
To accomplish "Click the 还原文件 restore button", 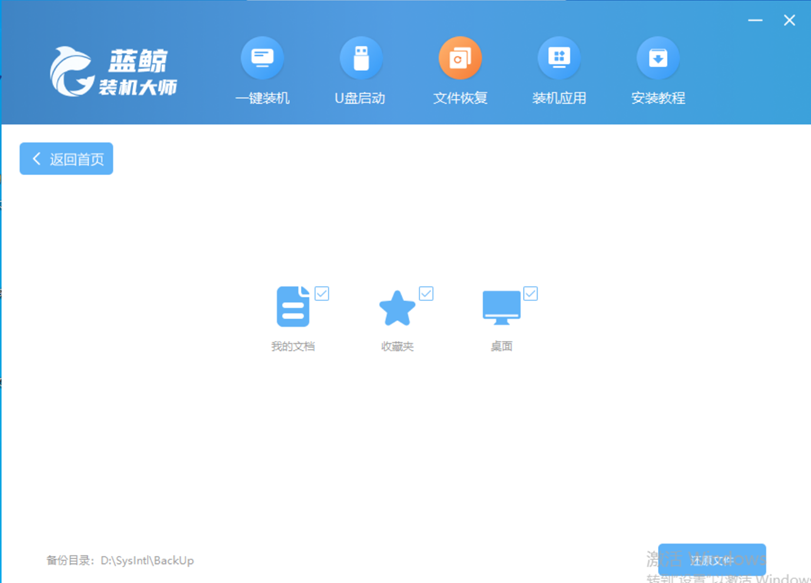I will [712, 559].
